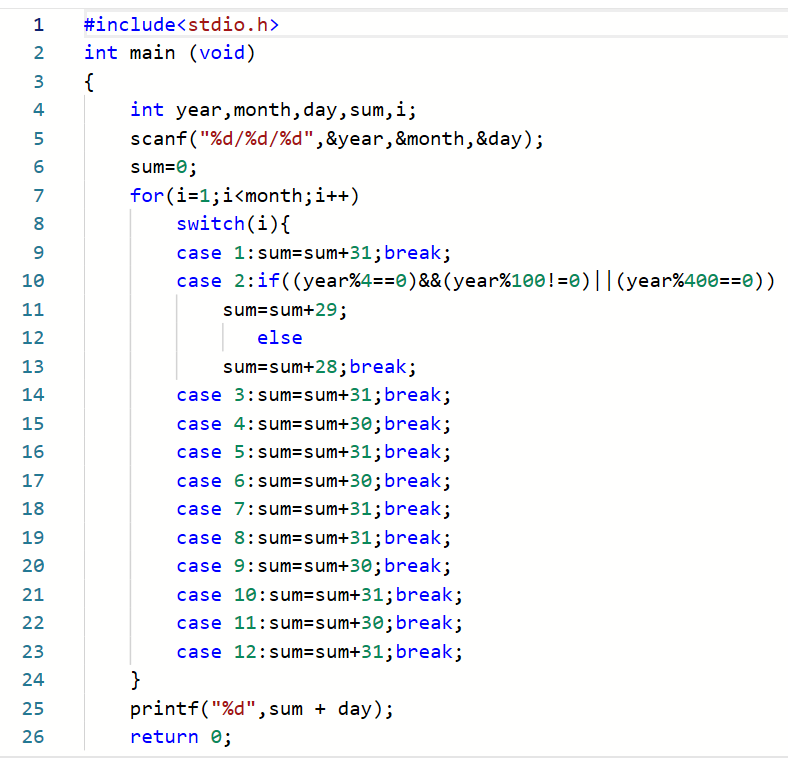Click 'sum=sum+29;' on line 11
The height and width of the screenshot is (762, 788).
285,310
